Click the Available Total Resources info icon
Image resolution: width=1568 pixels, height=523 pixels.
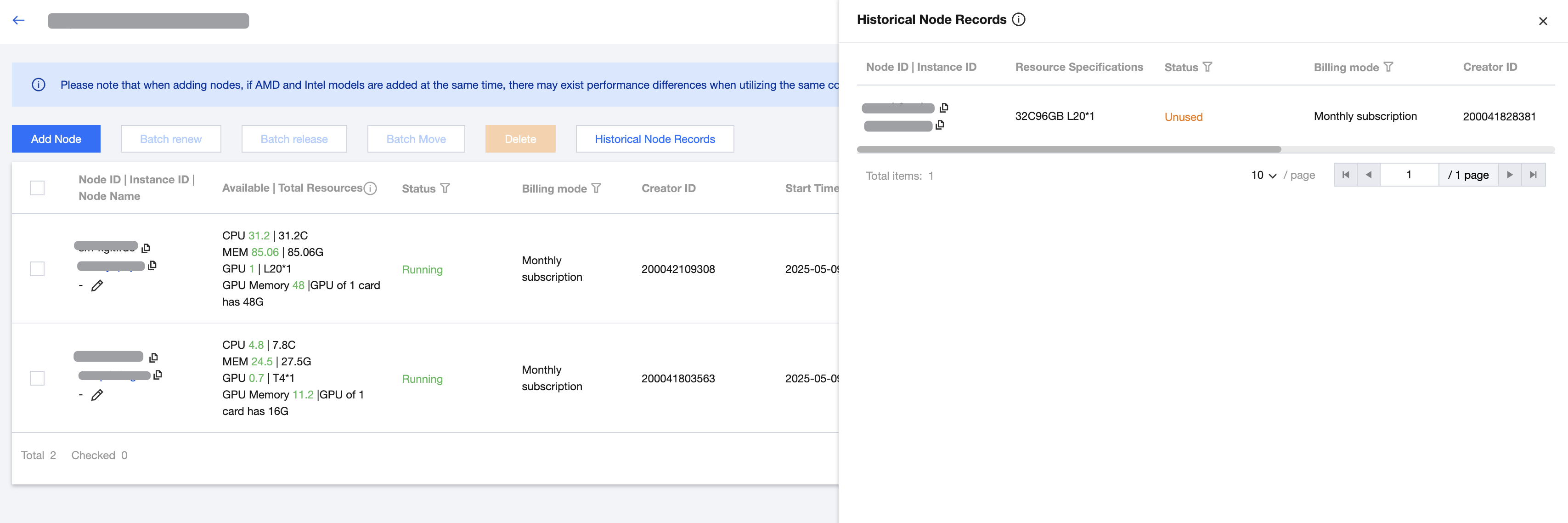[x=370, y=188]
